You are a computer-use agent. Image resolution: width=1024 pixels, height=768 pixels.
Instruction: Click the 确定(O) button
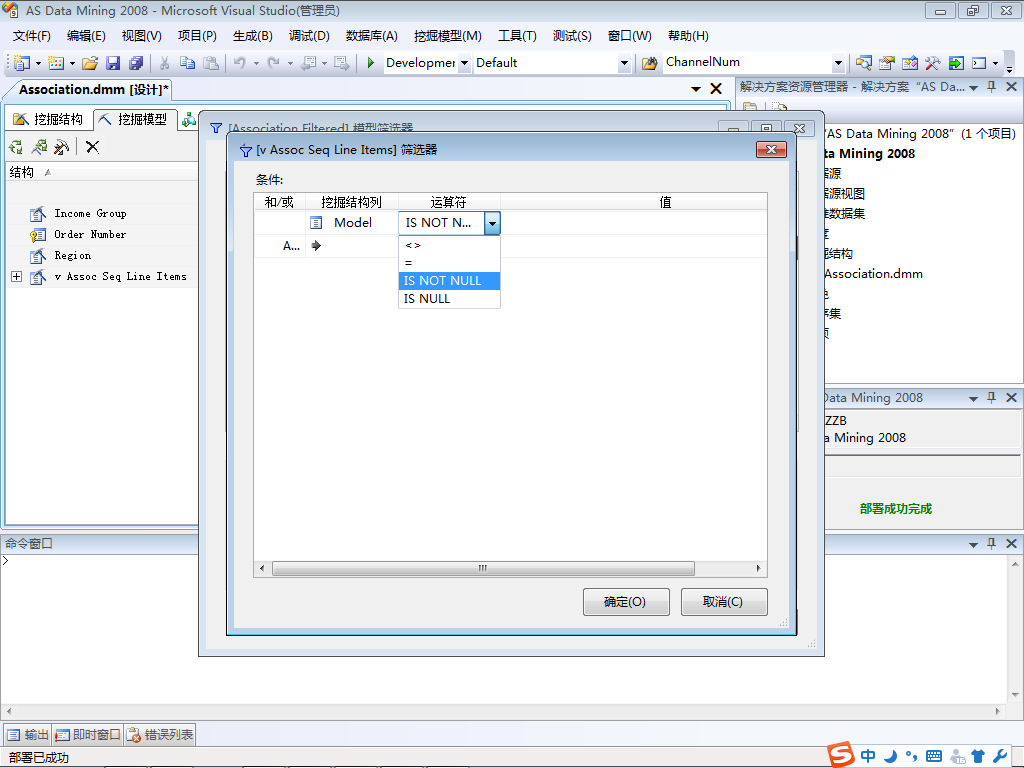coord(626,601)
